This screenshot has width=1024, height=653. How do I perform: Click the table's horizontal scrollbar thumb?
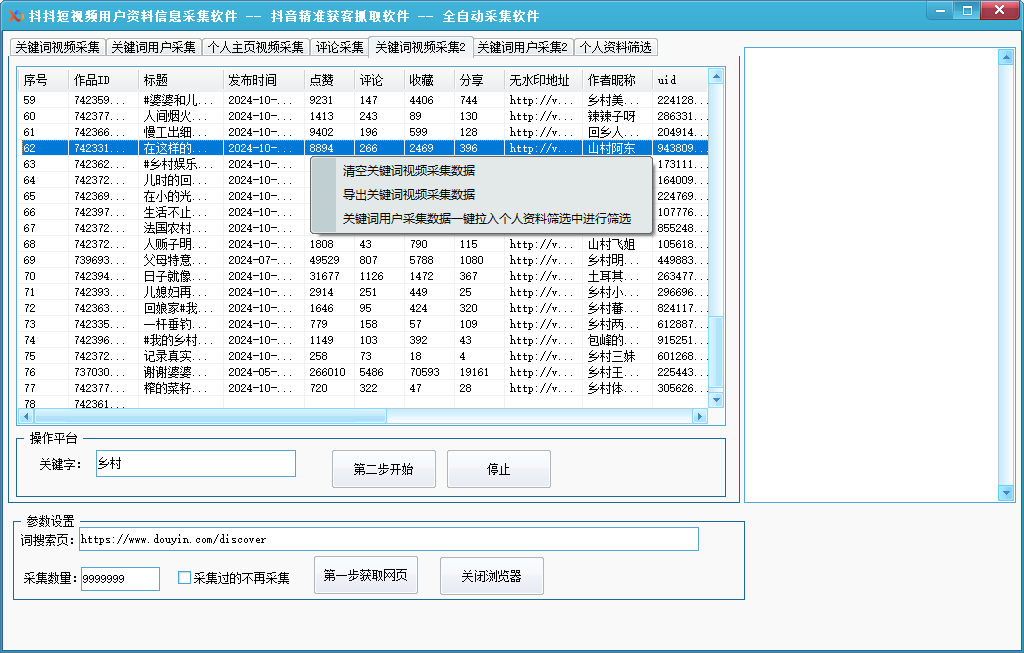coord(210,417)
